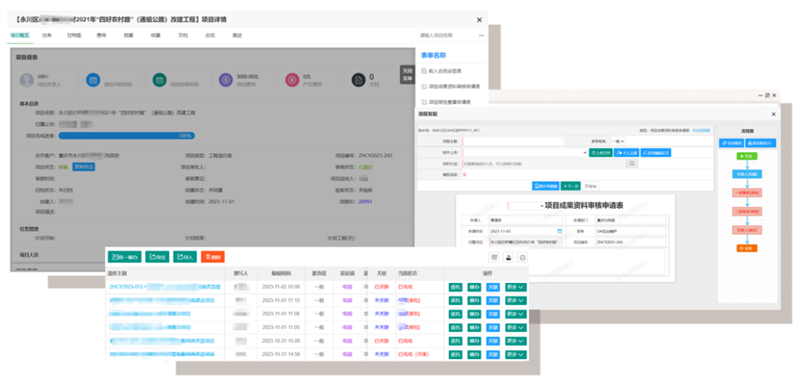
Task: Tick the 项目报告盖章申请表 checkbox
Action: [424, 102]
